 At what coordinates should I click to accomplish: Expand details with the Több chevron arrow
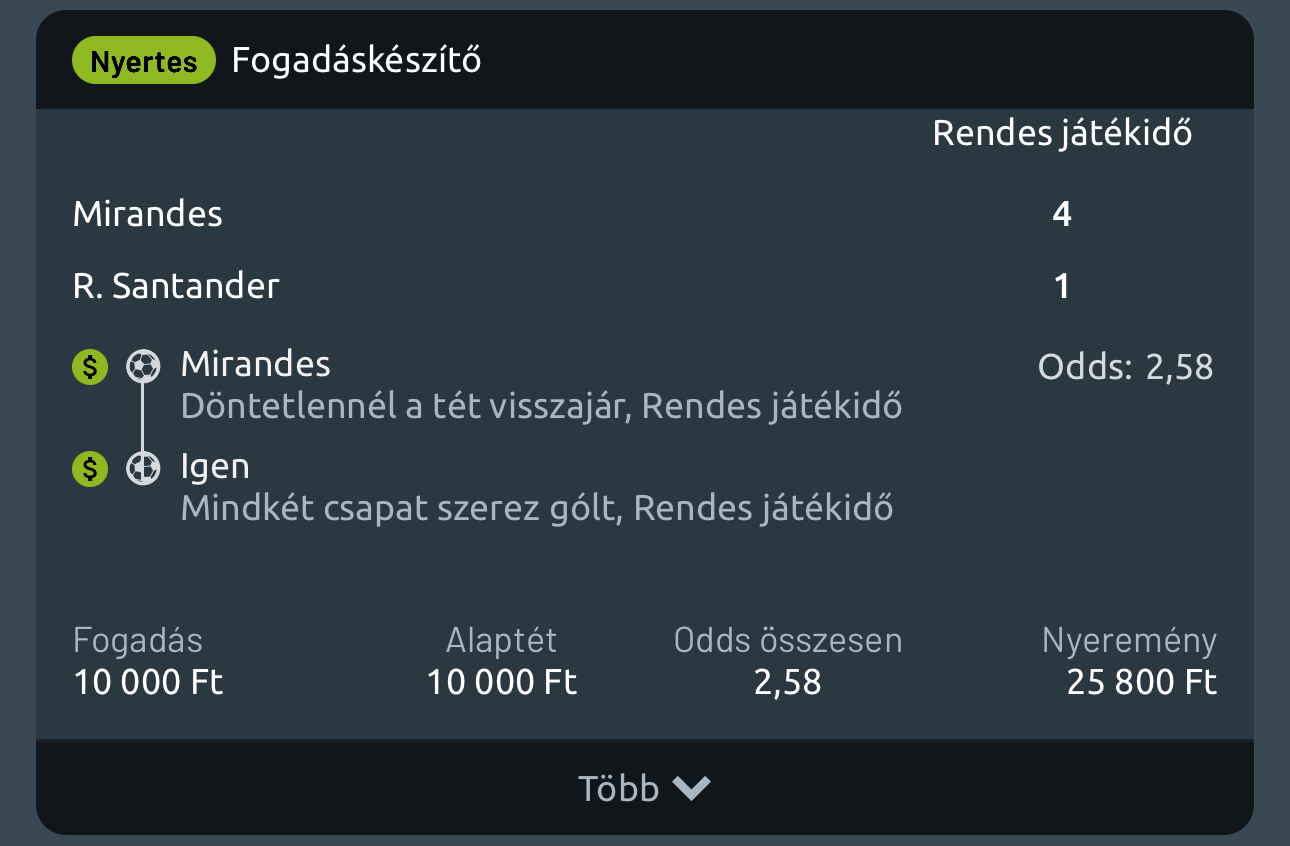(x=691, y=789)
